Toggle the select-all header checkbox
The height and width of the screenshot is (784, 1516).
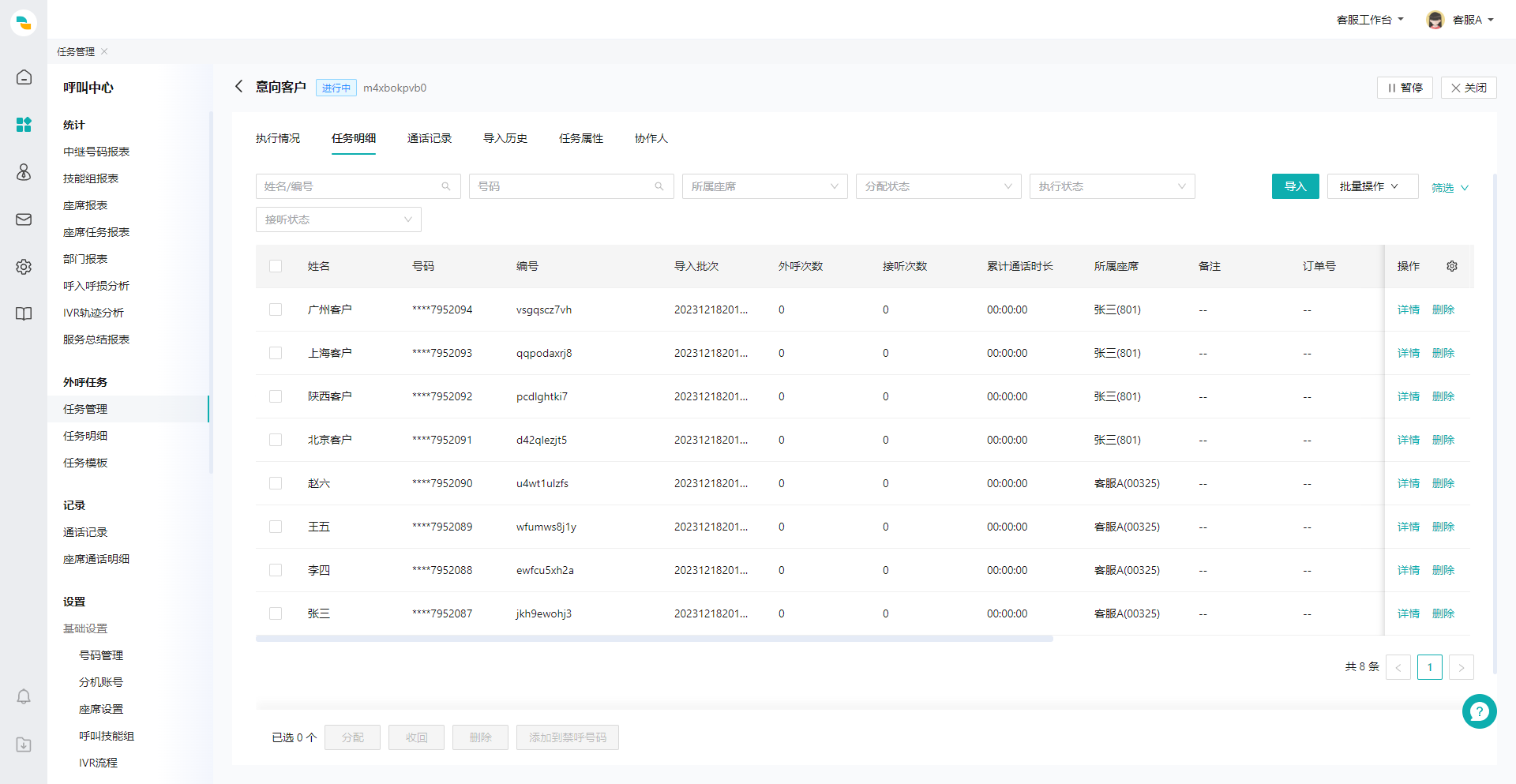pos(276,266)
